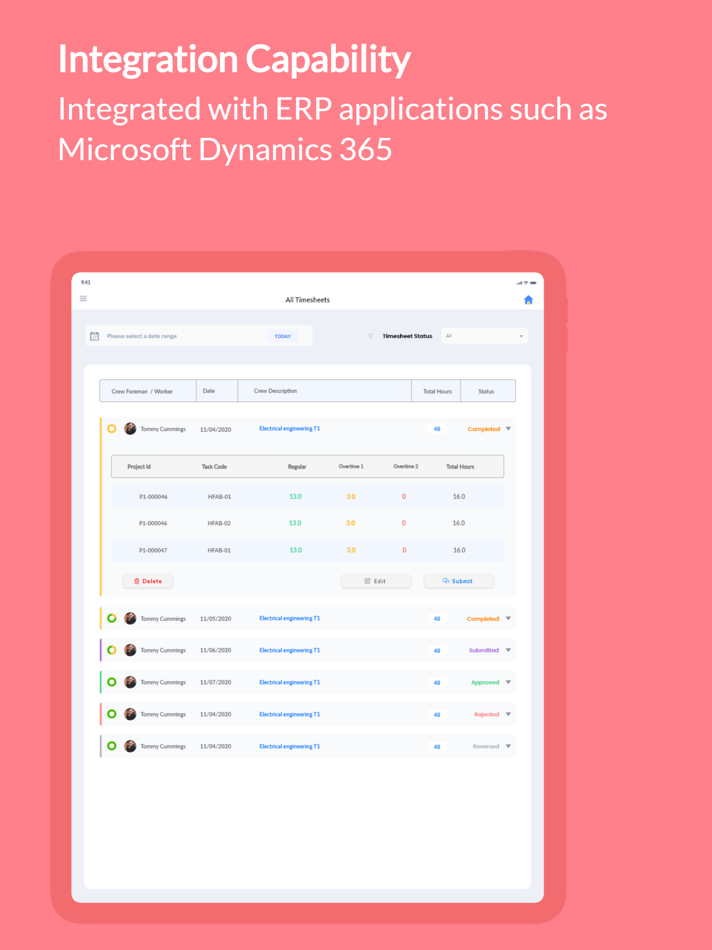Click the 'Please select a date range' field
The width and height of the screenshot is (712, 950).
coord(199,336)
